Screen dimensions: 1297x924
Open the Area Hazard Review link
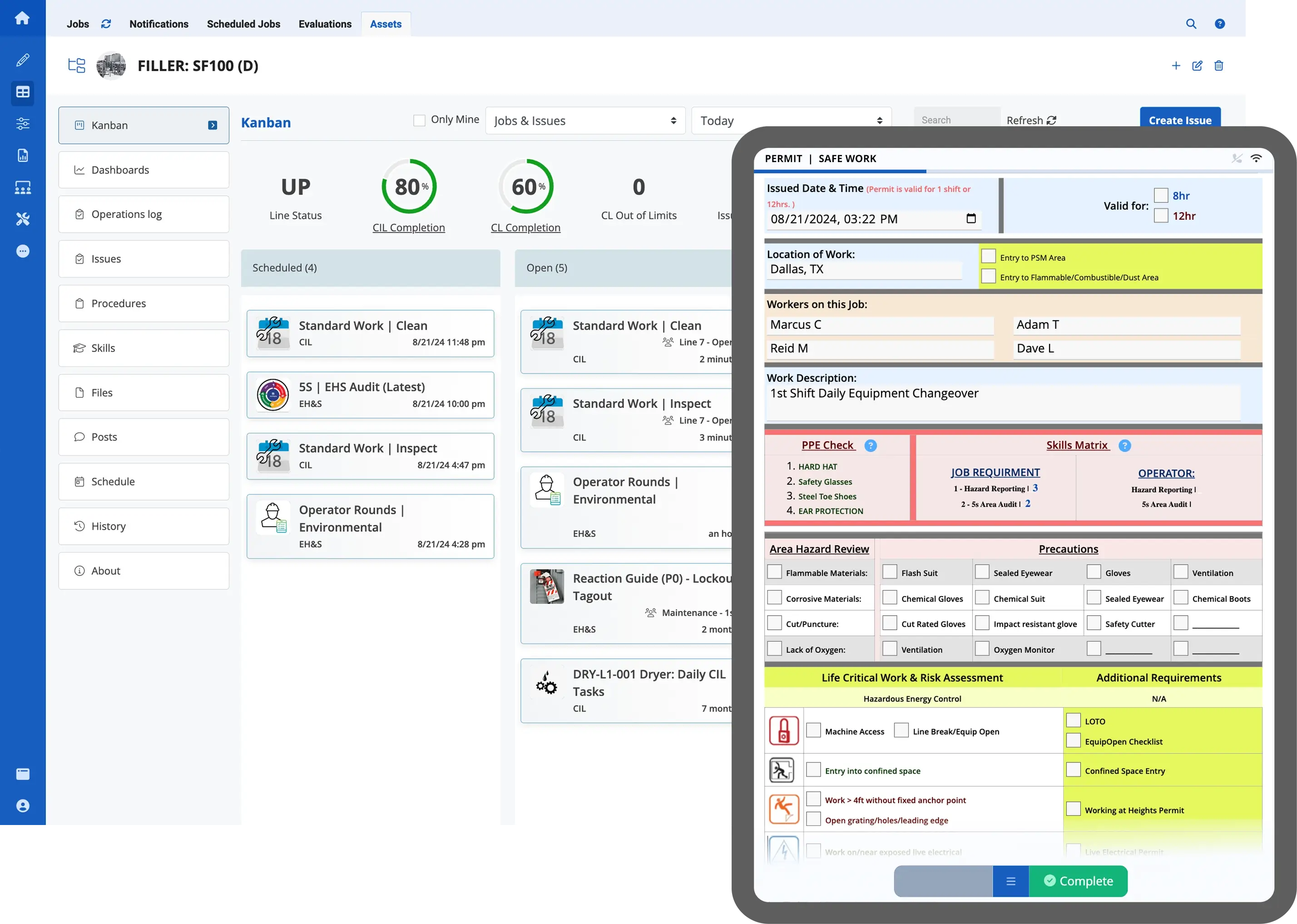pos(819,549)
